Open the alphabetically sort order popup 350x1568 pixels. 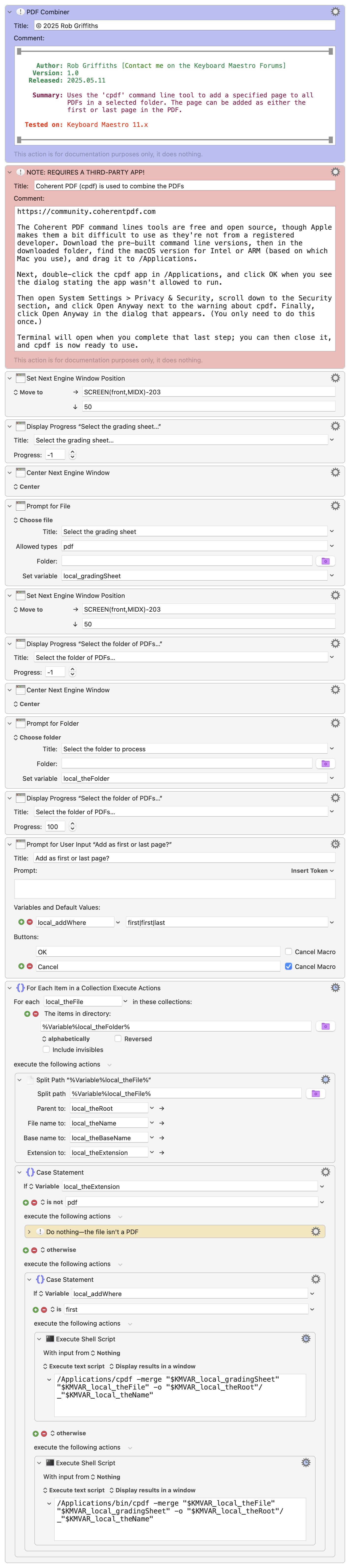click(66, 1039)
